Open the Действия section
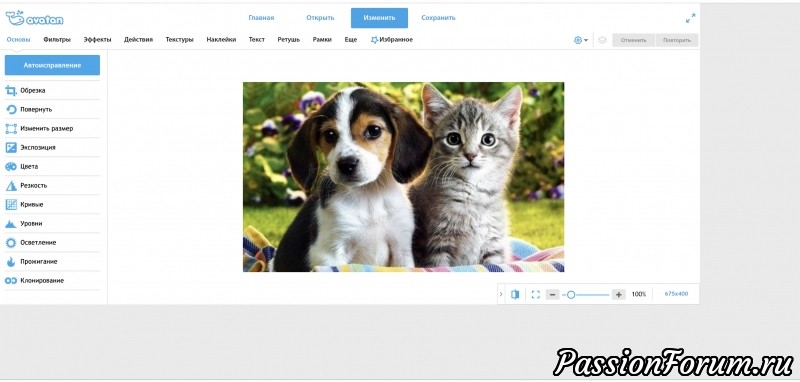Viewport: 800px width, 382px height. click(138, 39)
